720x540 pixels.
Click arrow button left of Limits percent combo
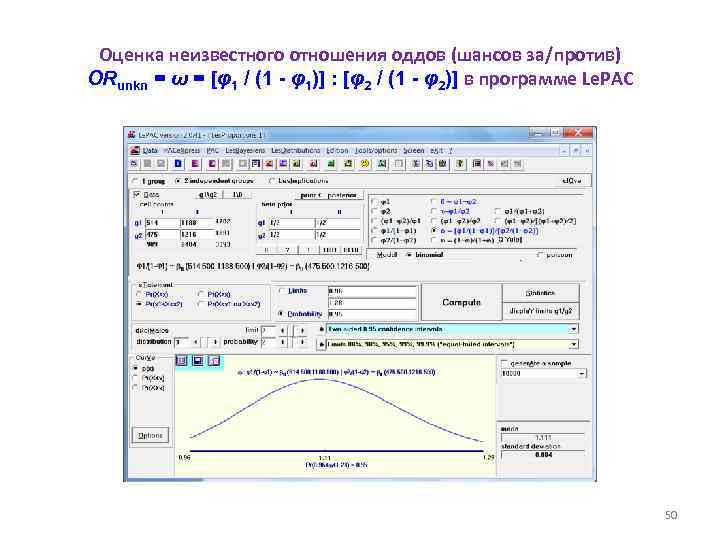point(321,344)
